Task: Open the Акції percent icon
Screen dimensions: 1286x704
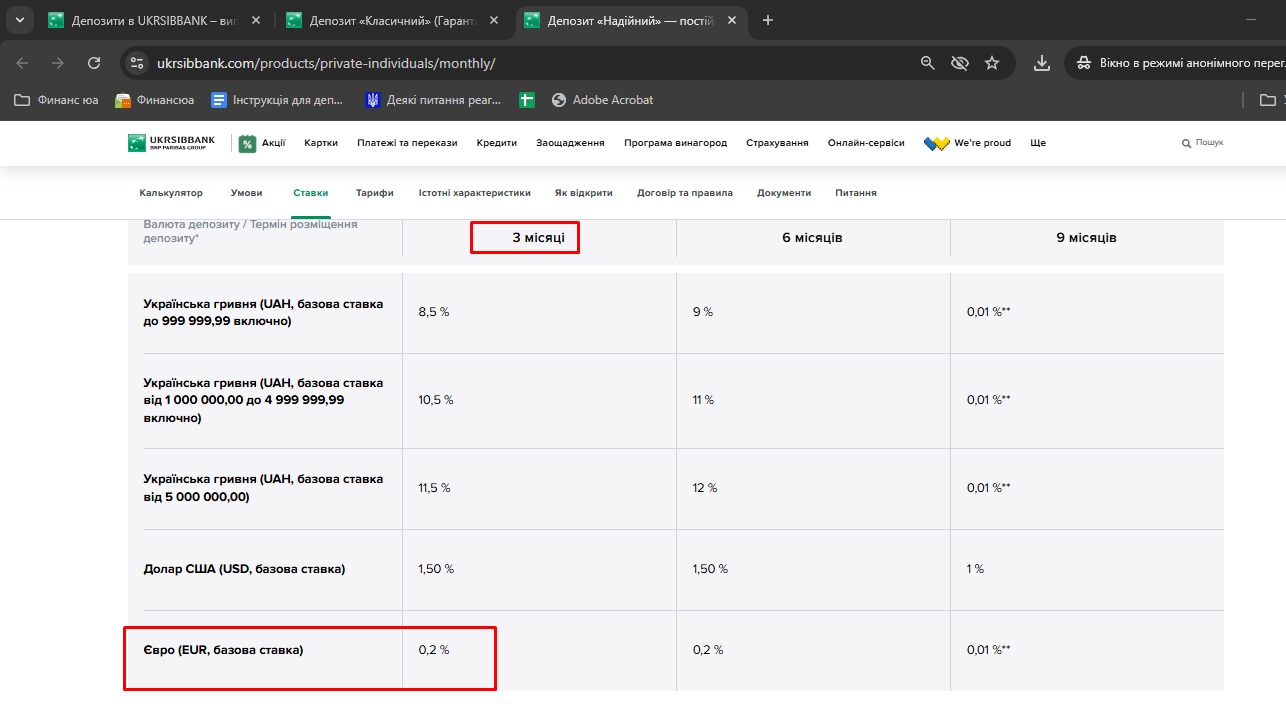Action: point(247,143)
